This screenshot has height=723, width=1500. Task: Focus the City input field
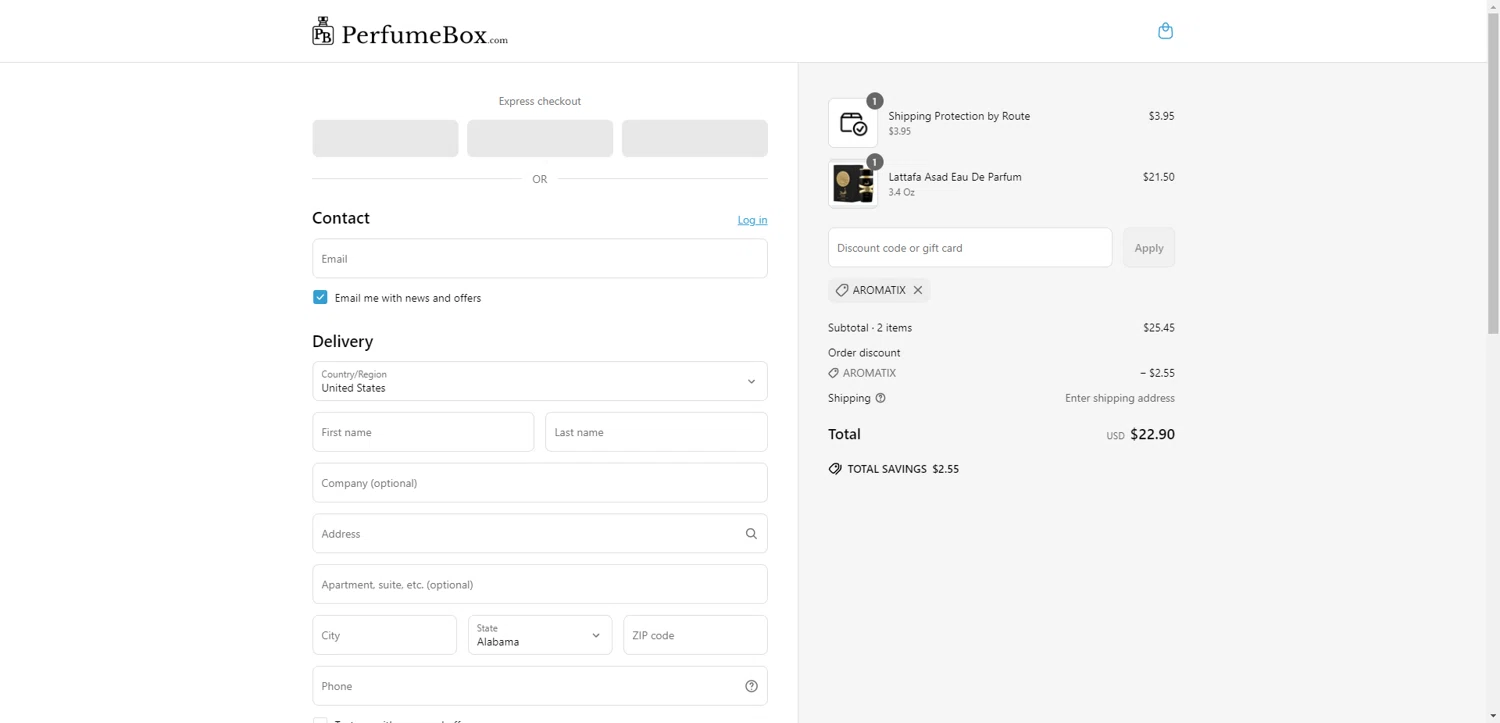click(x=384, y=635)
